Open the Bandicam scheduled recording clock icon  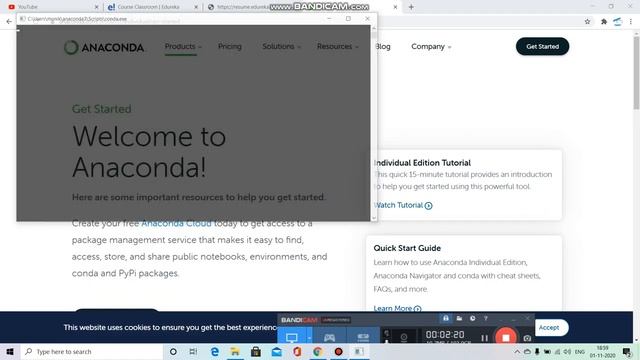point(472,318)
